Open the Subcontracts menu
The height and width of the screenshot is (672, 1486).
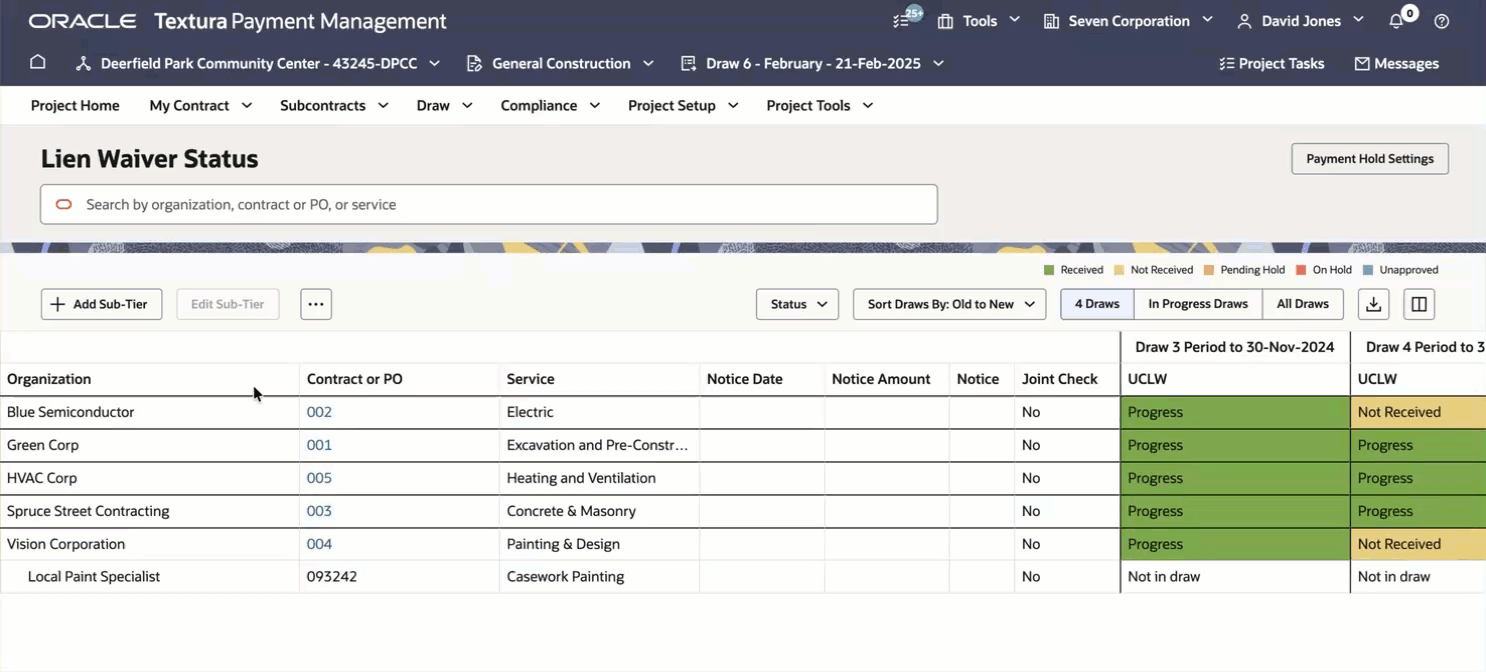pyautogui.click(x=334, y=105)
